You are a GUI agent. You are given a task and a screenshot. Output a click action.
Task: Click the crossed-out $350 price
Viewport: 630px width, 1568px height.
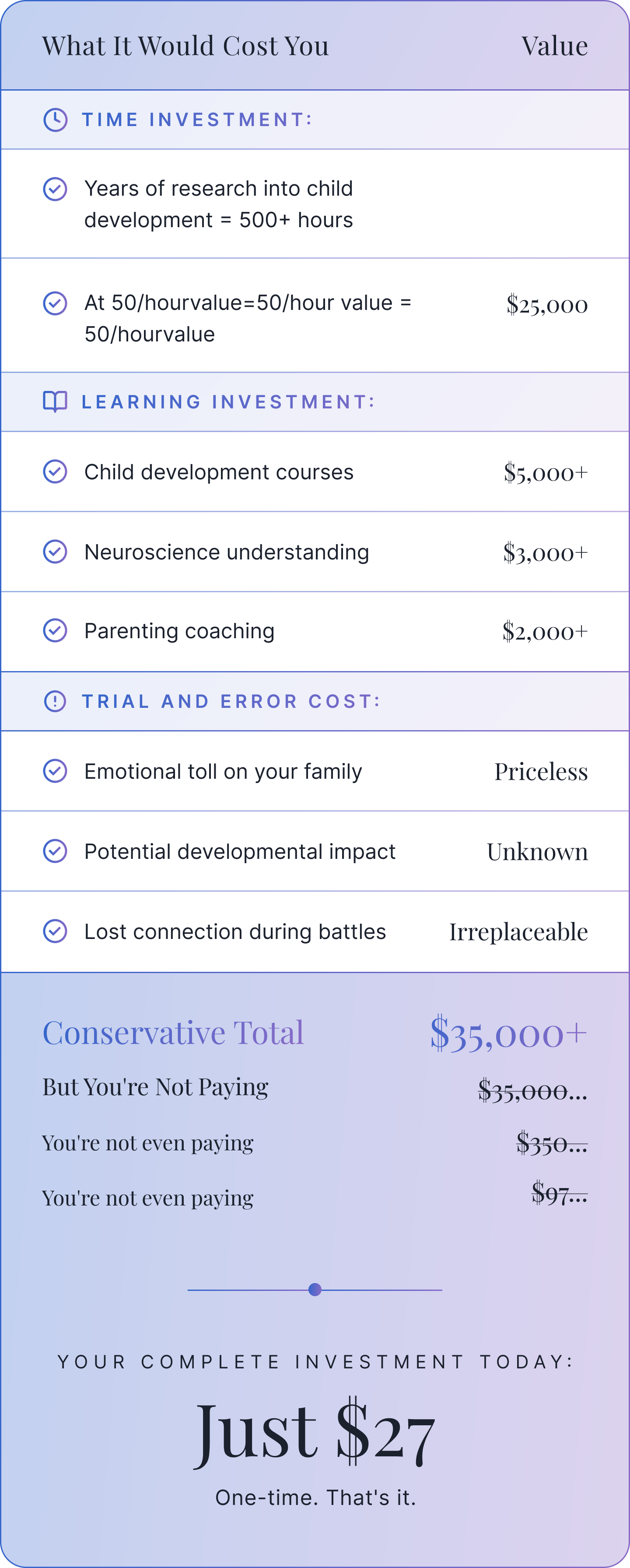coord(552,1143)
